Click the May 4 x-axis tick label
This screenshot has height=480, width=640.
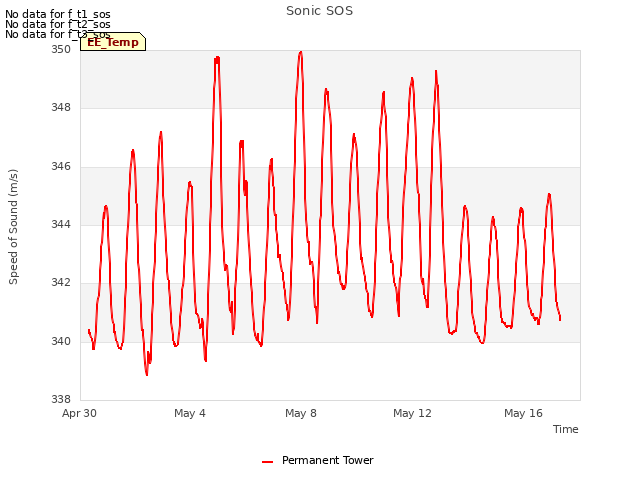pos(189,413)
